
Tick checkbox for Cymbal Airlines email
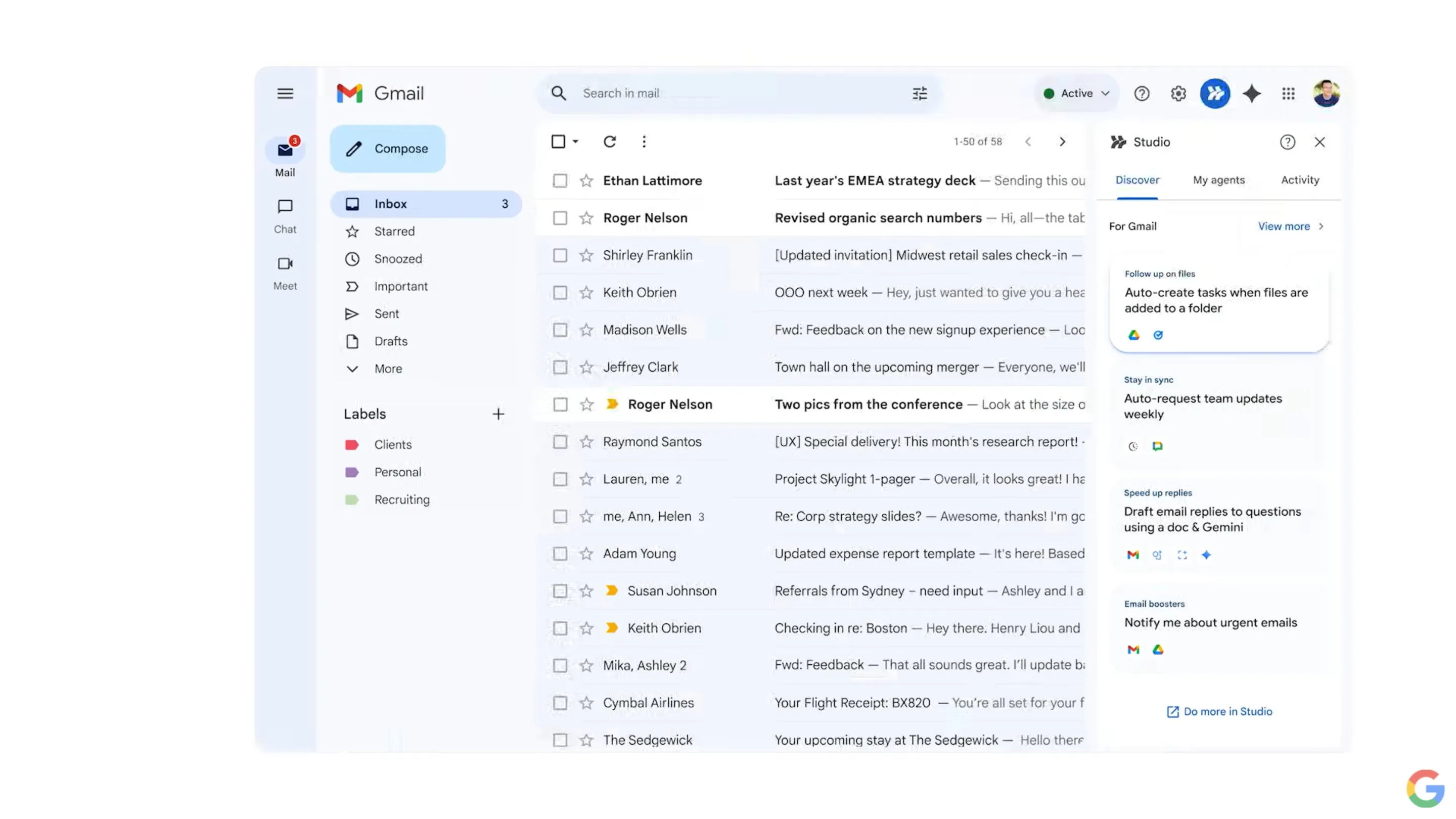point(560,703)
